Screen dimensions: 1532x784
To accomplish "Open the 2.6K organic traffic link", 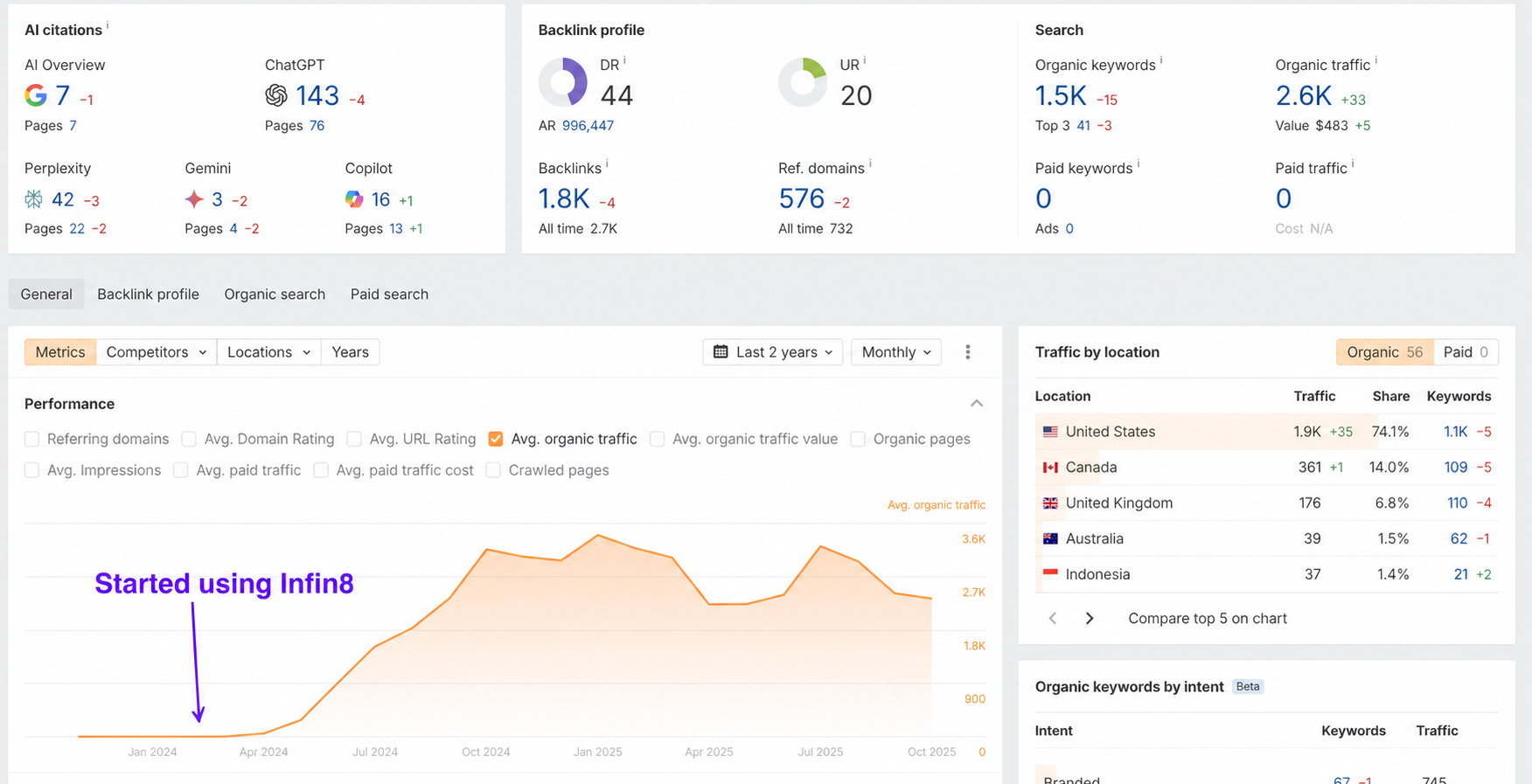I will 1303,95.
